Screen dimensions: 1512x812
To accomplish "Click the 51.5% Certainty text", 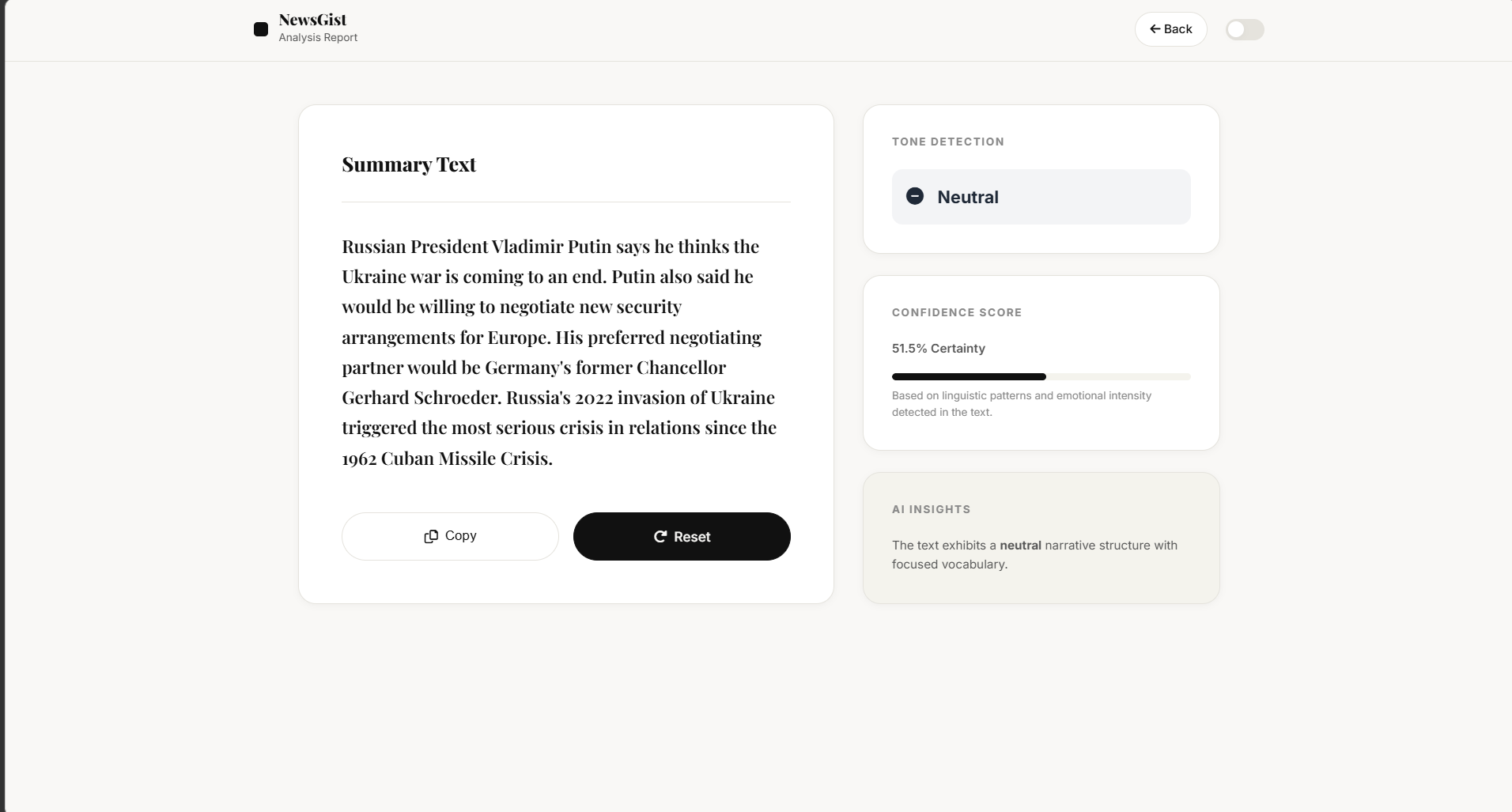I will coord(939,349).
